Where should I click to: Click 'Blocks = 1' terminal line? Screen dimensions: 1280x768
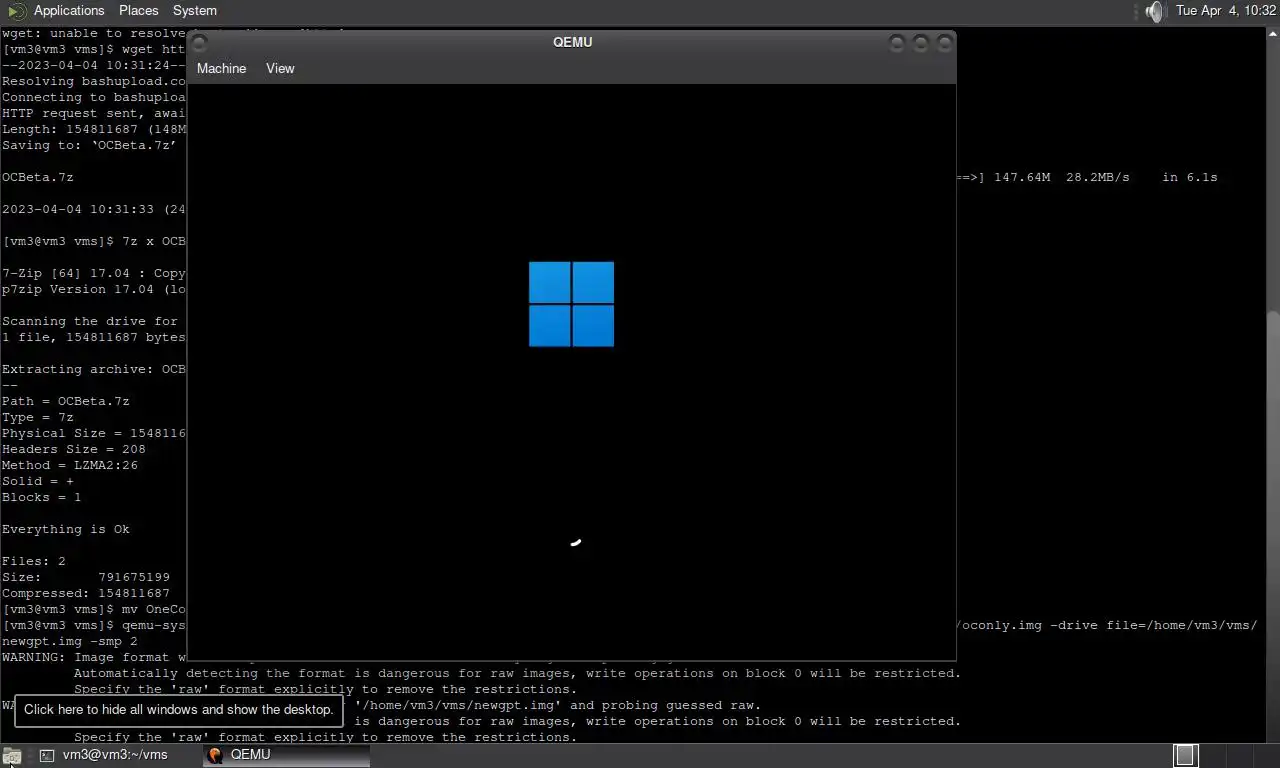tap(42, 497)
